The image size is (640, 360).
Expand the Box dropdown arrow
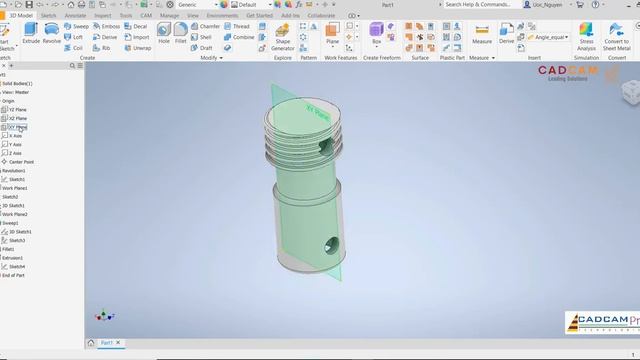(376, 47)
